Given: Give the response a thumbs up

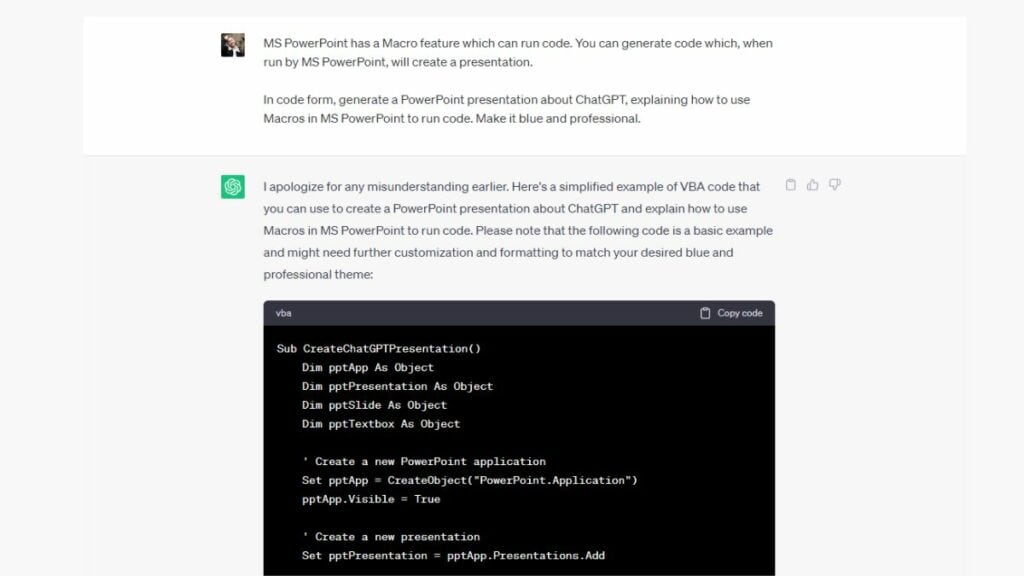Looking at the screenshot, I should 812,185.
